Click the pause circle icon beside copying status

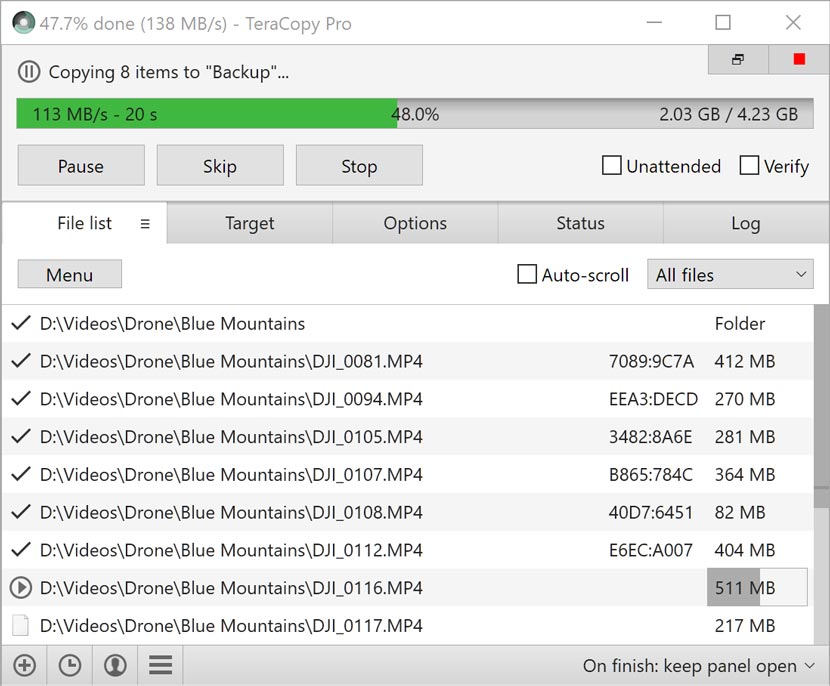29,71
